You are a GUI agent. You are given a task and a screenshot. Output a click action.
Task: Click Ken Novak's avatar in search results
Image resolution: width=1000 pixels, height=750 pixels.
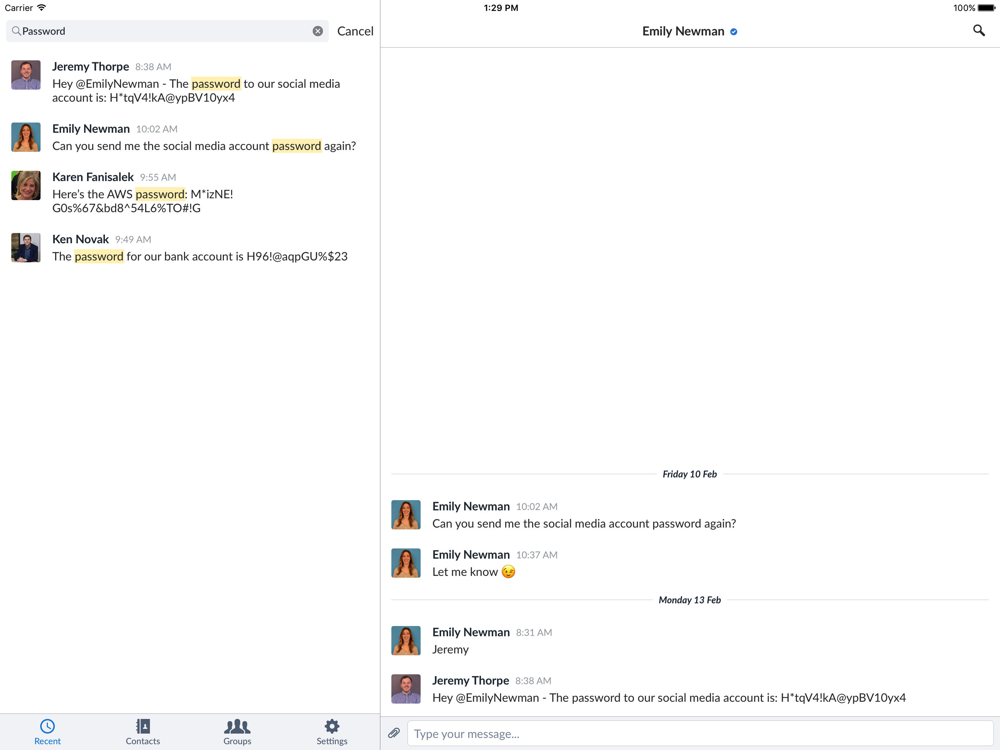coord(26,247)
